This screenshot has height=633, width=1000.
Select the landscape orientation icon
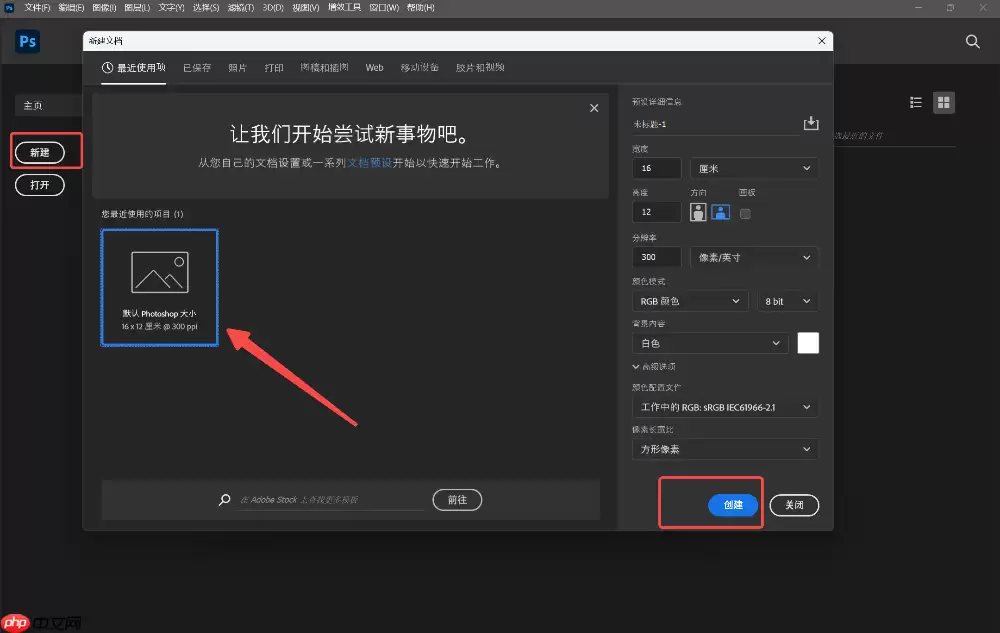pyautogui.click(x=722, y=212)
